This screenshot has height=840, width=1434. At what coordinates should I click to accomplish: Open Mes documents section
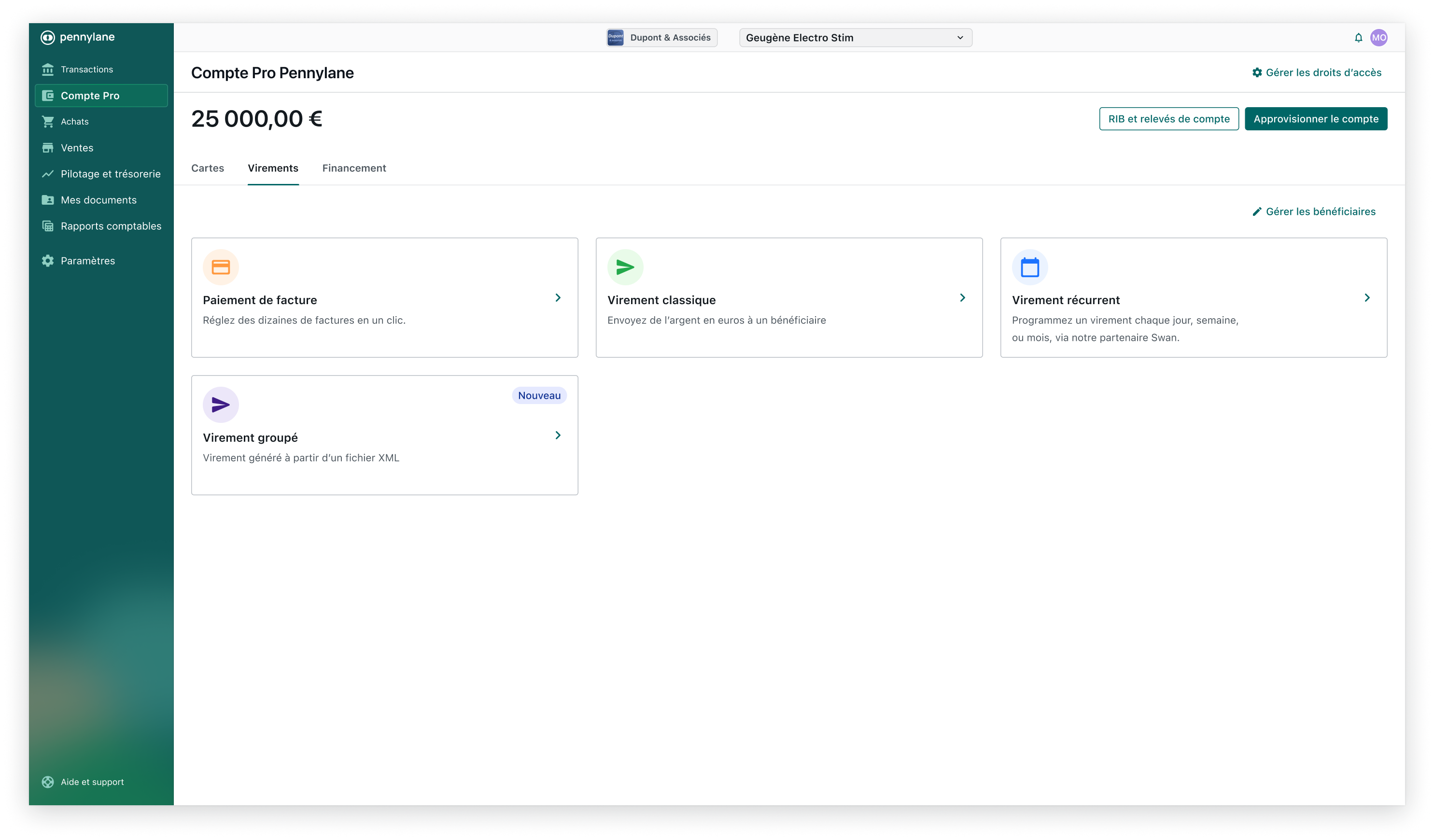tap(101, 200)
